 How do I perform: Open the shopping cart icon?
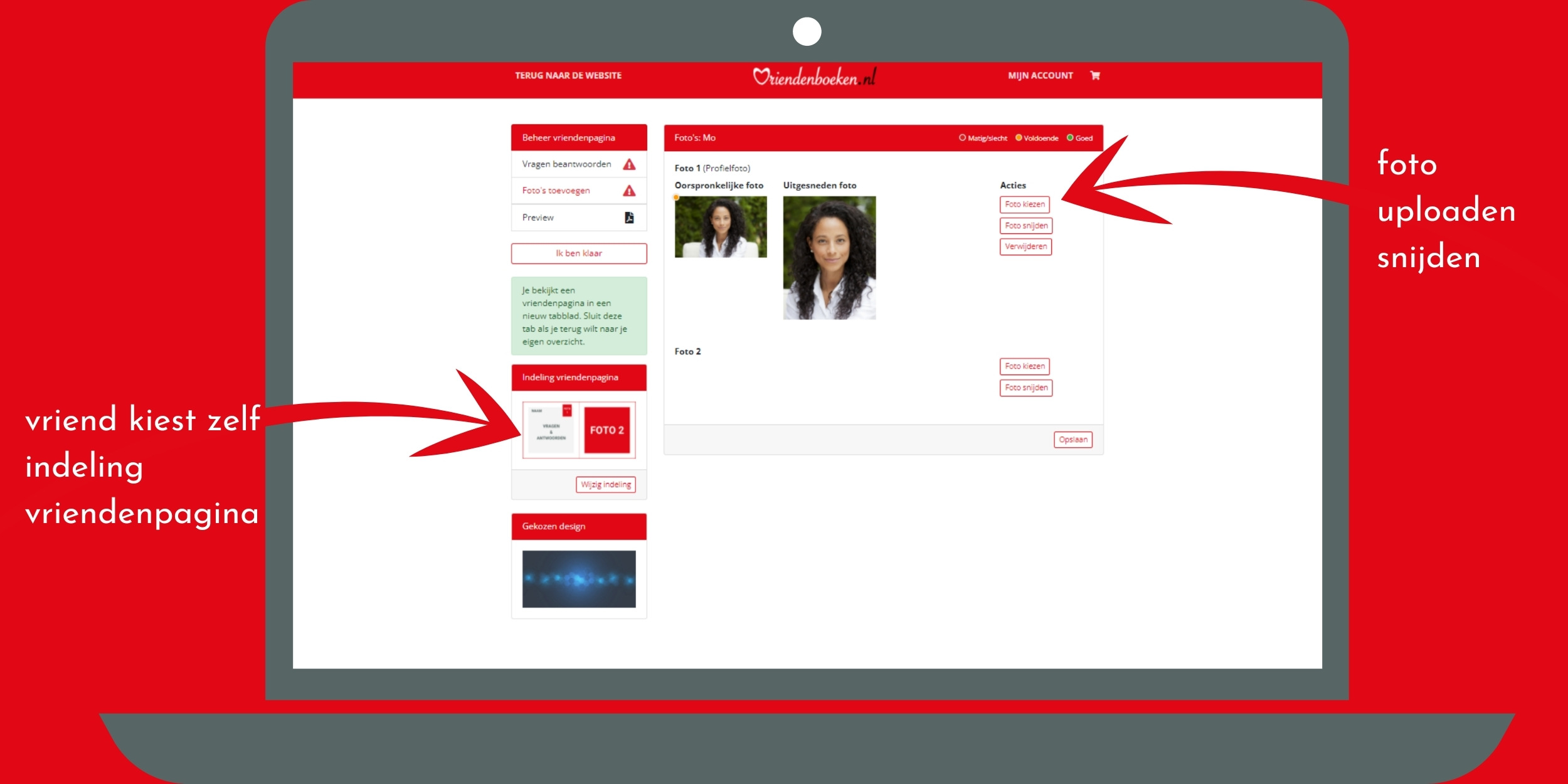click(x=1095, y=75)
